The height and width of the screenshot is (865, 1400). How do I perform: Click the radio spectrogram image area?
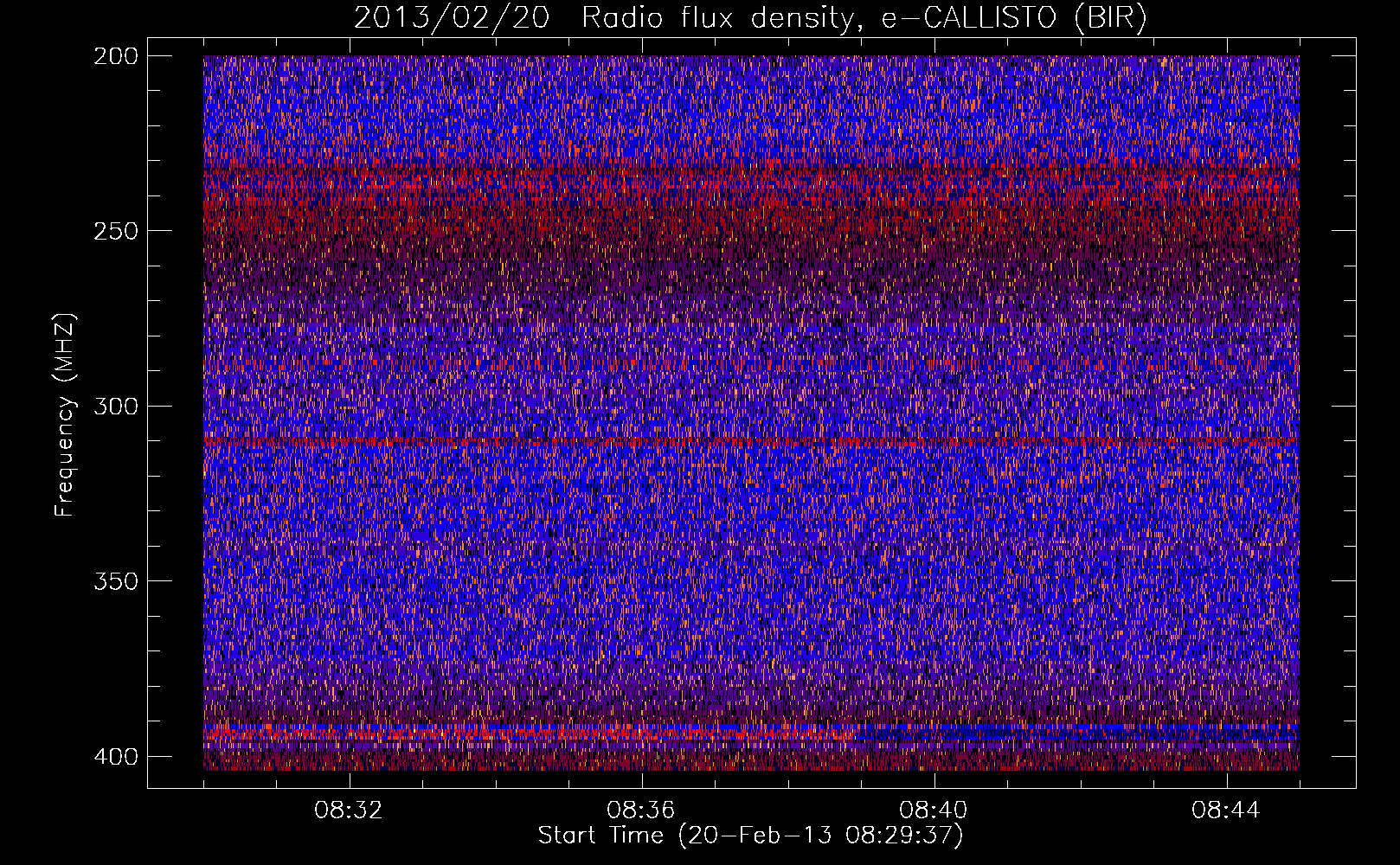click(x=751, y=413)
